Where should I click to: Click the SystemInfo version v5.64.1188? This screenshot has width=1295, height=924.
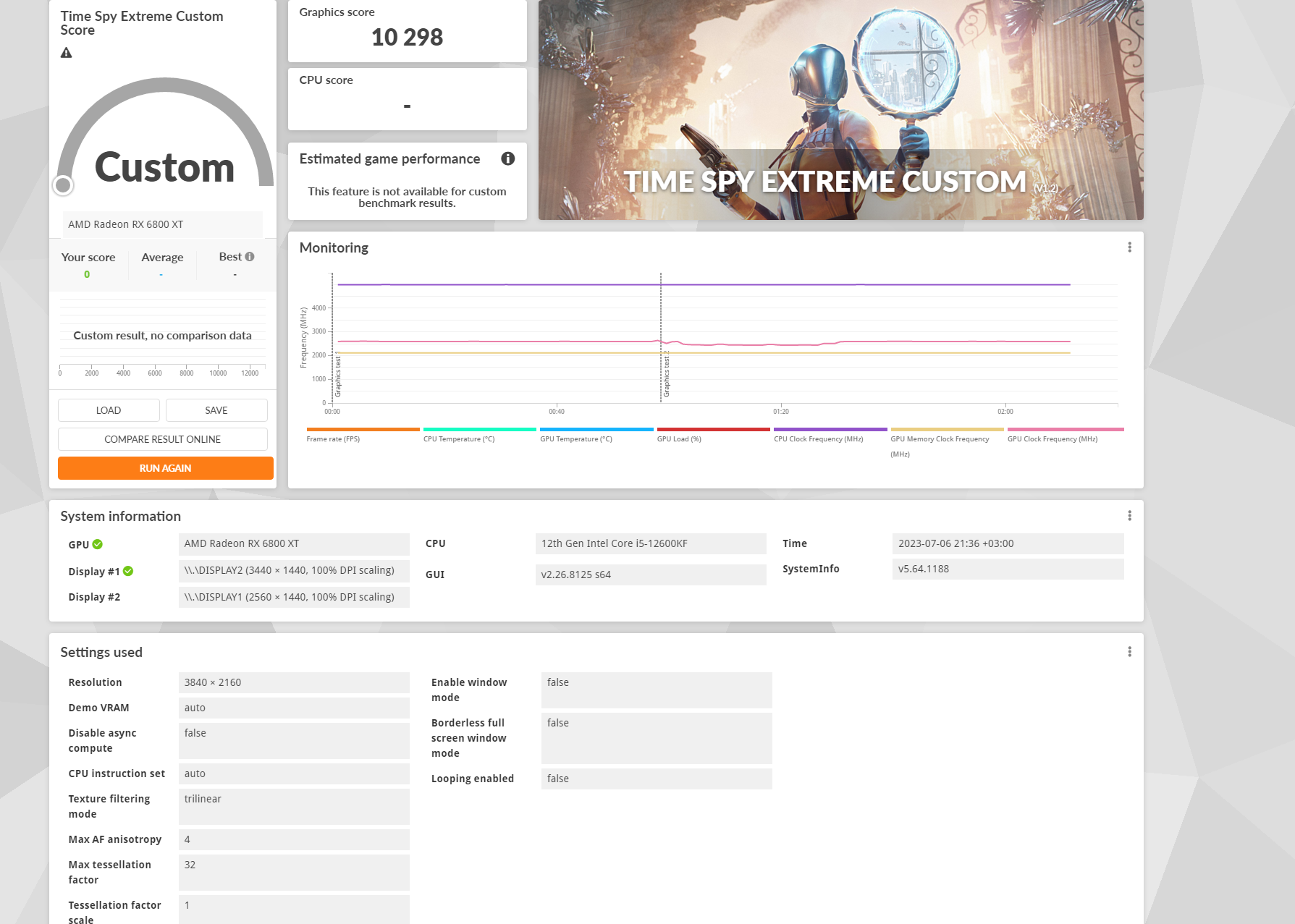tap(1008, 569)
